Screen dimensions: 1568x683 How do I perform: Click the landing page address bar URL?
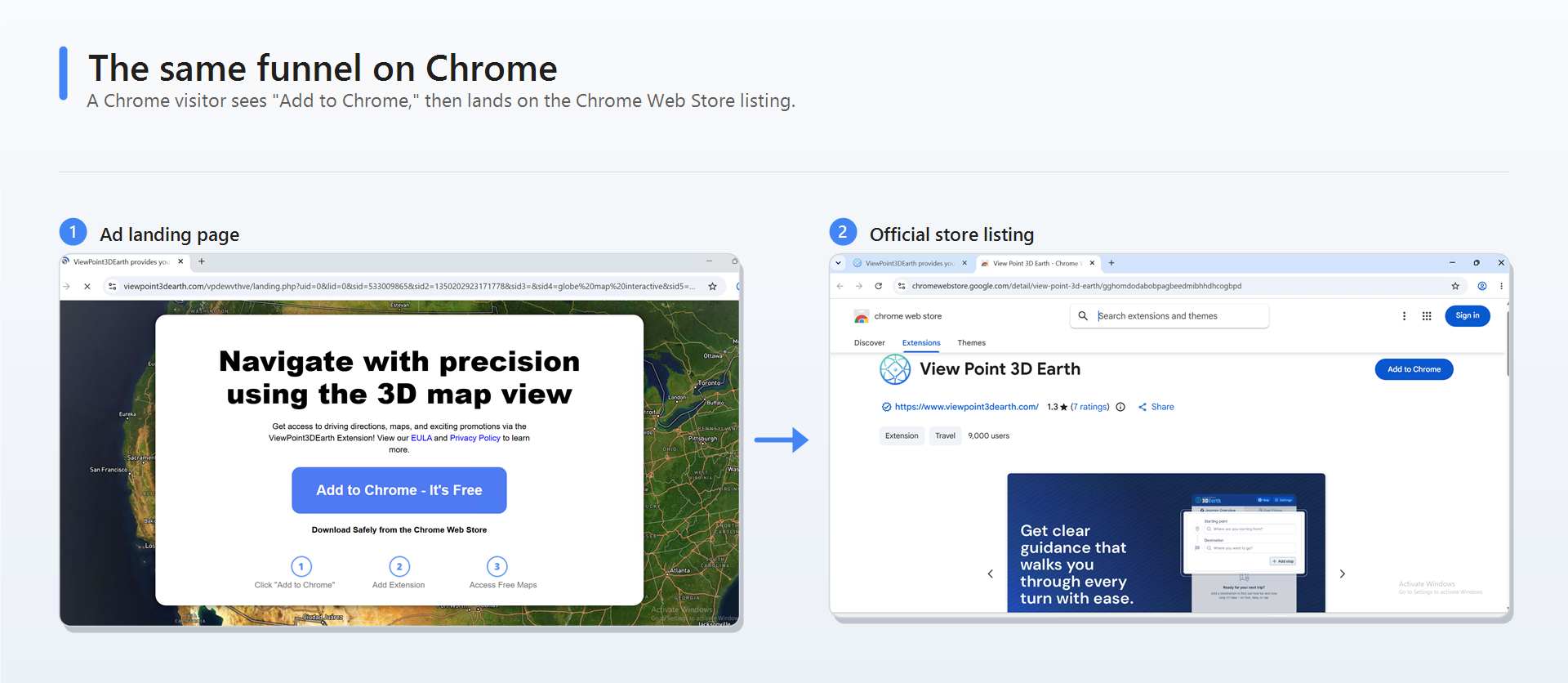click(x=409, y=287)
